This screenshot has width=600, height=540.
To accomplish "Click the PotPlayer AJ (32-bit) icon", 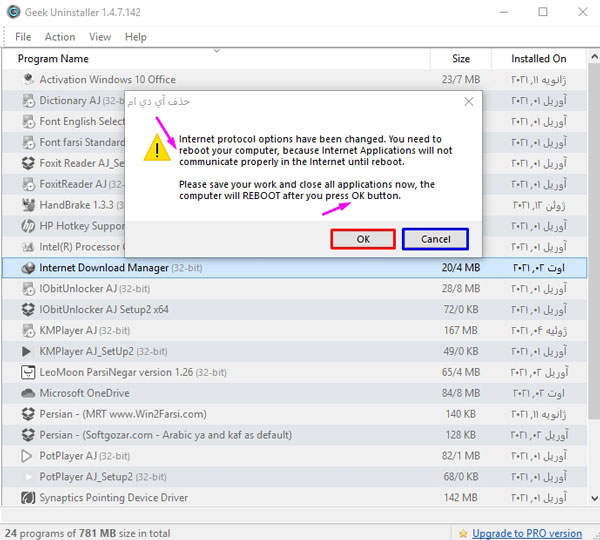I will pos(26,456).
